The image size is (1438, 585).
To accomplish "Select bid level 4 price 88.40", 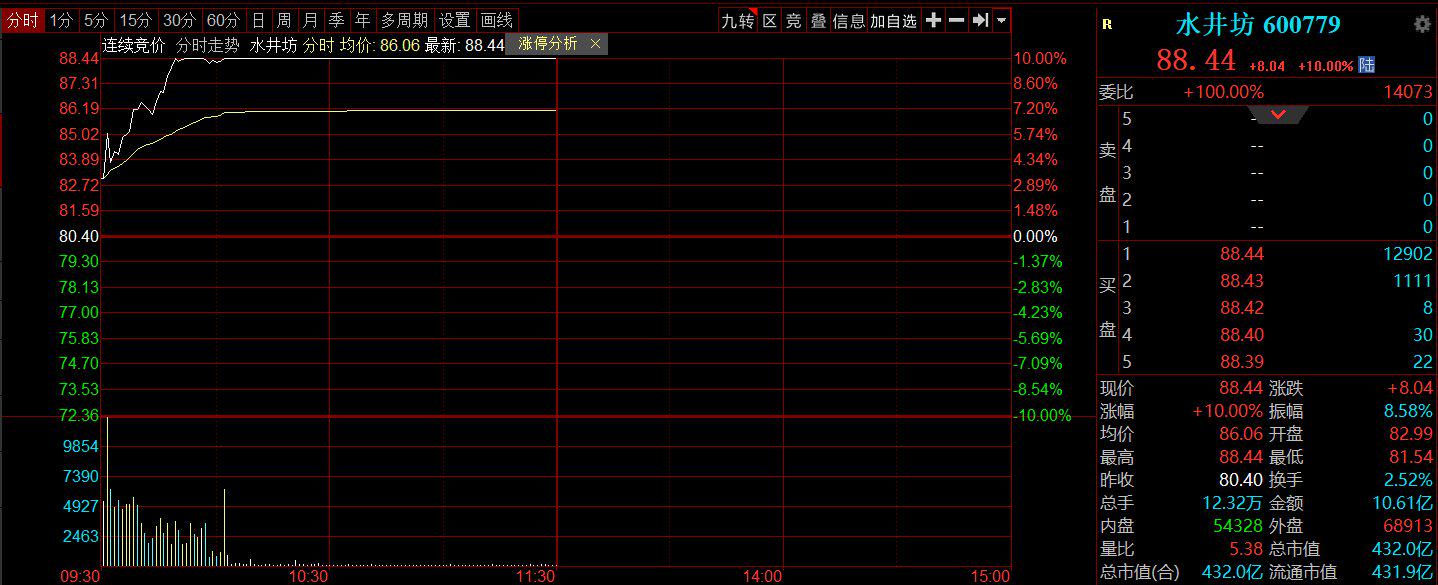I will (x=1242, y=335).
